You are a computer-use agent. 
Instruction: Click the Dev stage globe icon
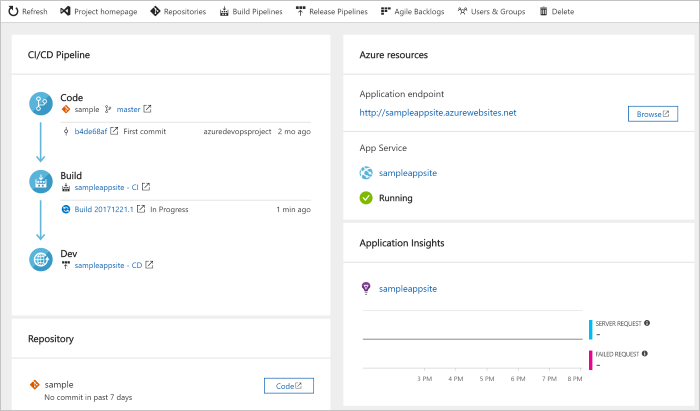pyautogui.click(x=41, y=260)
